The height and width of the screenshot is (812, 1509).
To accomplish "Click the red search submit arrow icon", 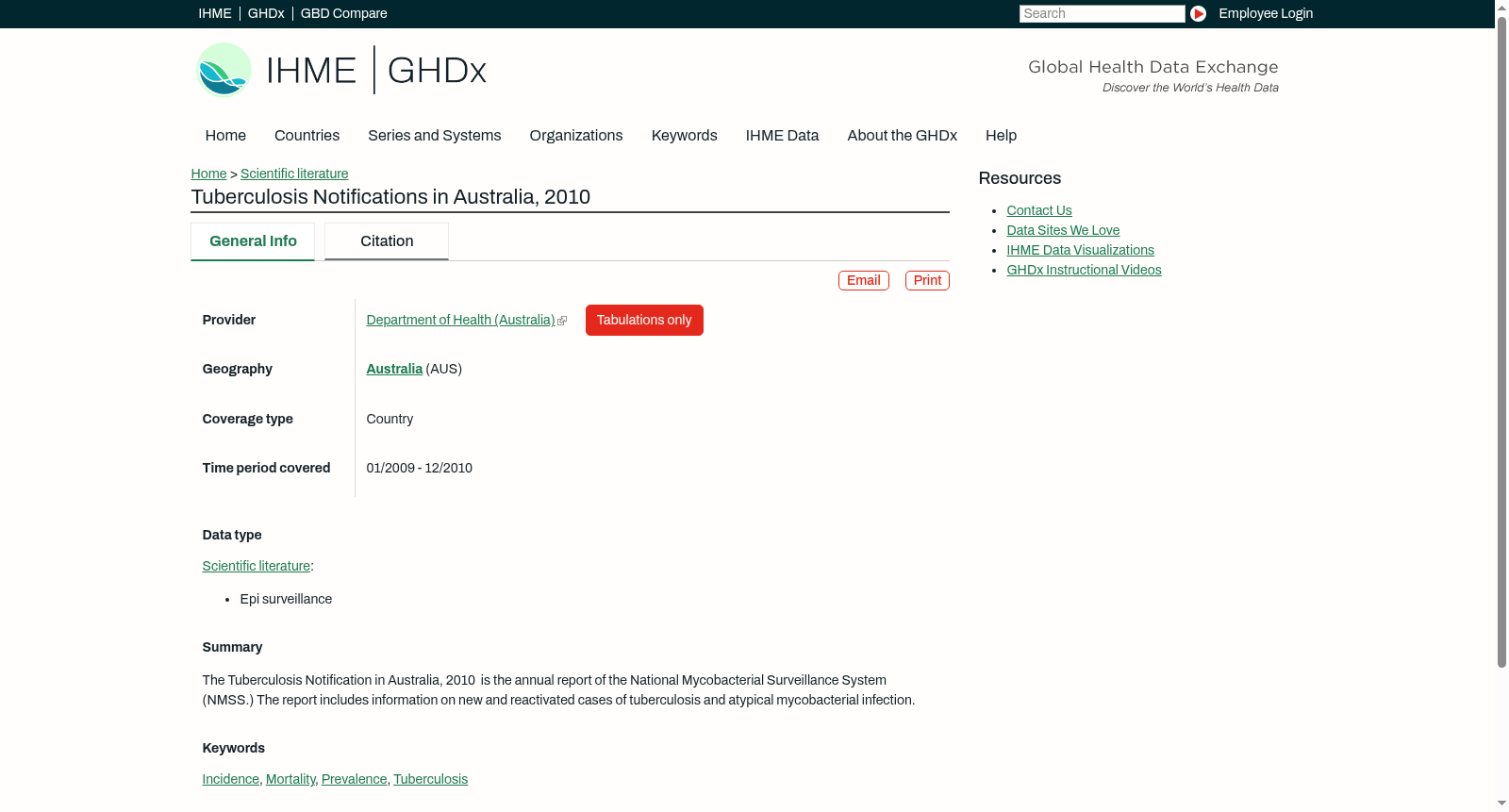I will [x=1198, y=13].
